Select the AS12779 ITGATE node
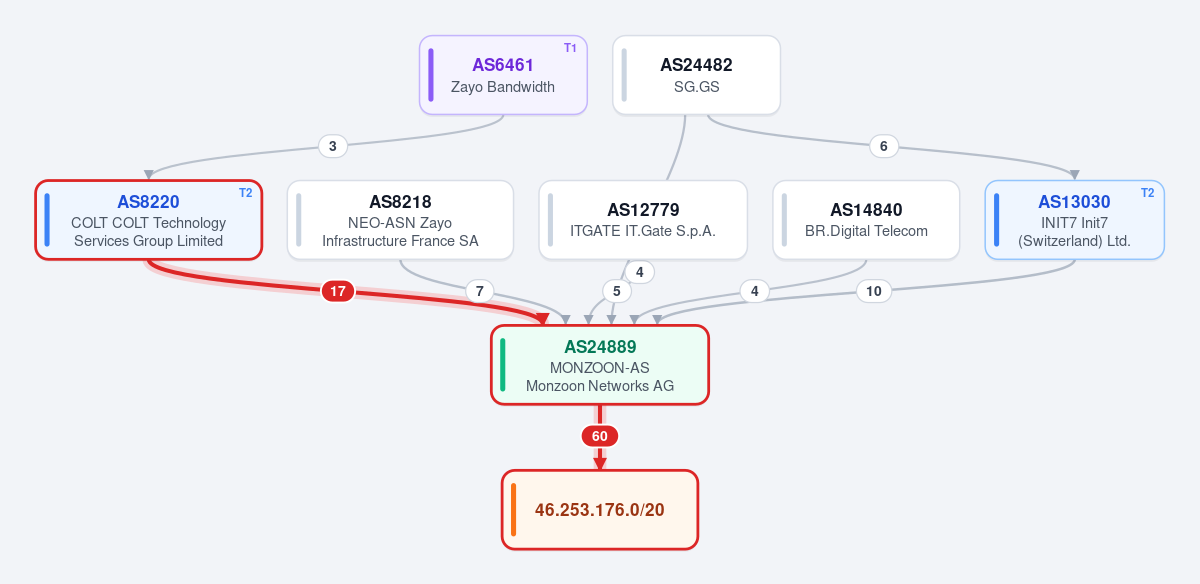Viewport: 1200px width, 584px height. [x=643, y=220]
